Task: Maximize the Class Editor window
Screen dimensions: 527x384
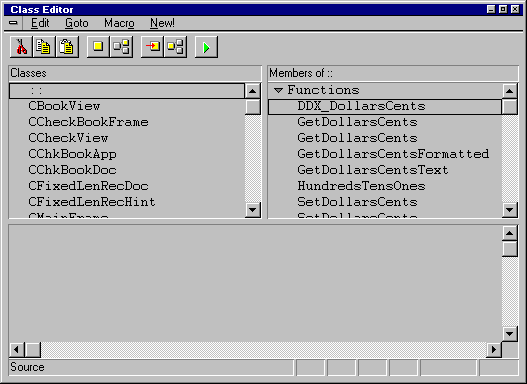Action: [503, 9]
